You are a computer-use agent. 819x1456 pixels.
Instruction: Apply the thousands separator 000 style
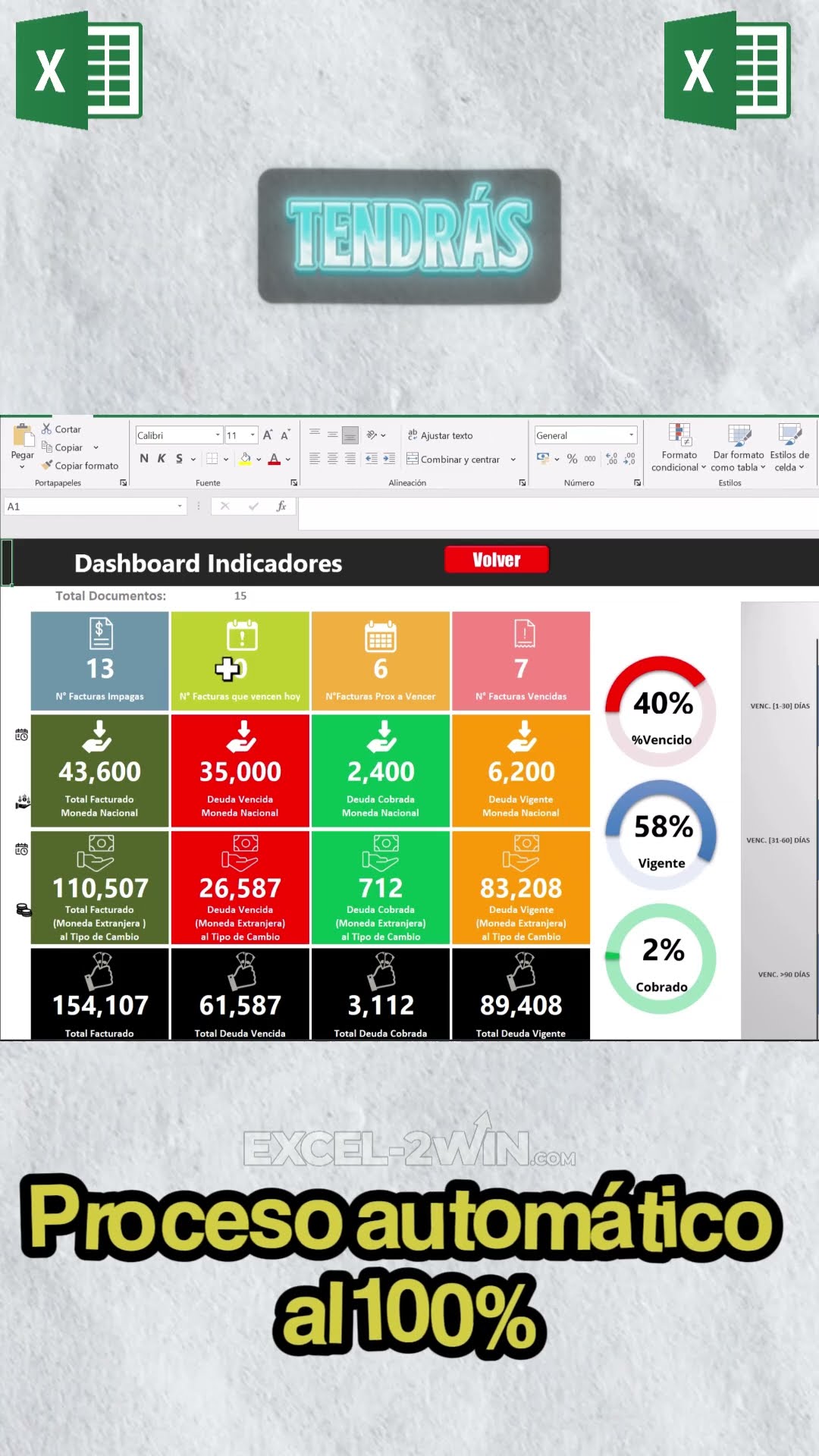pyautogui.click(x=590, y=459)
